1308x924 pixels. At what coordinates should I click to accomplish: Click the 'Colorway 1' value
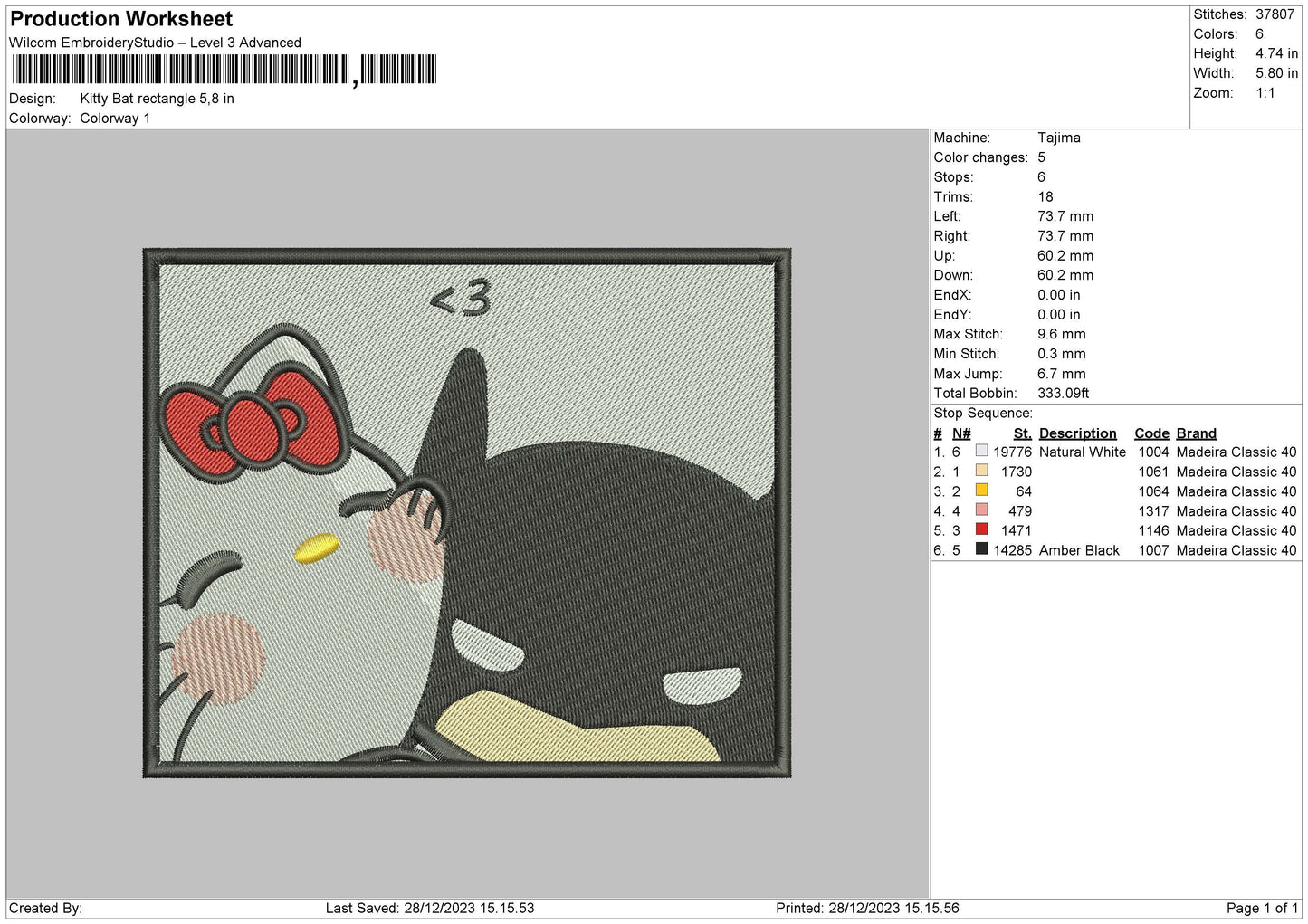[115, 119]
